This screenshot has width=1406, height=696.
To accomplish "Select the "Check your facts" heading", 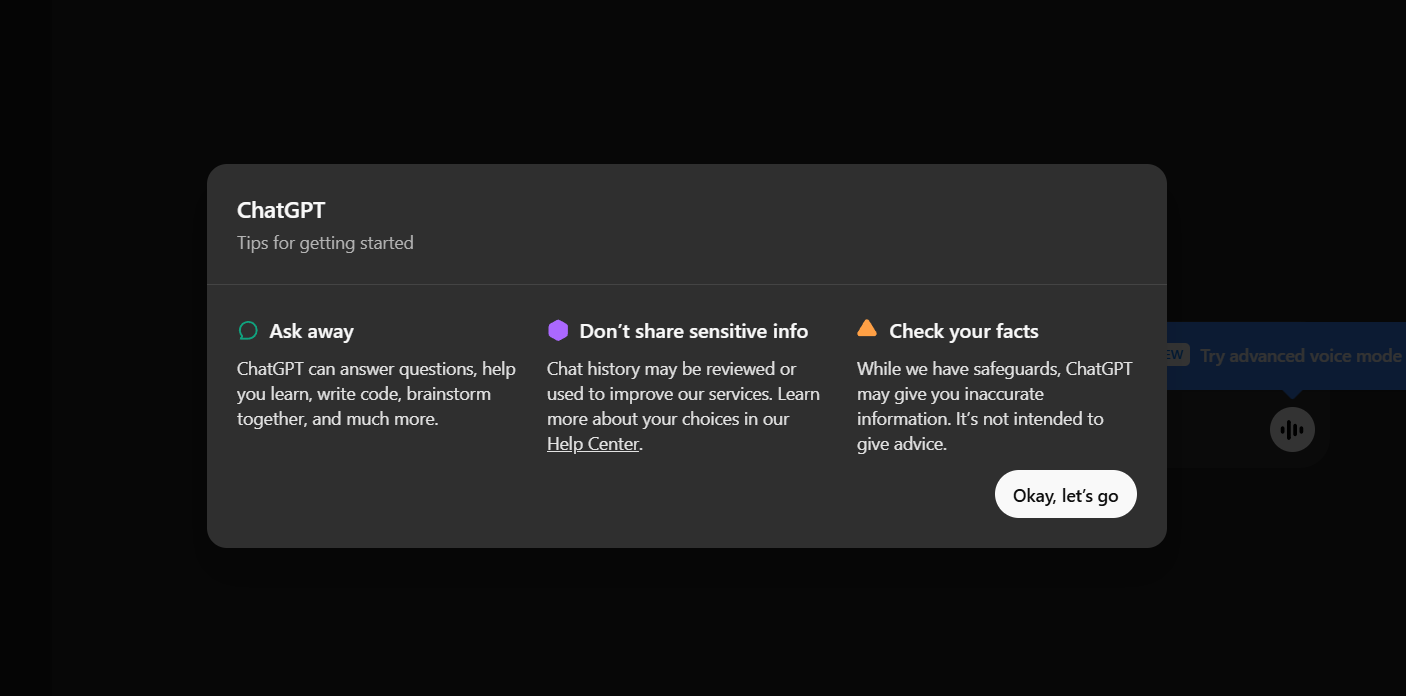I will [963, 331].
